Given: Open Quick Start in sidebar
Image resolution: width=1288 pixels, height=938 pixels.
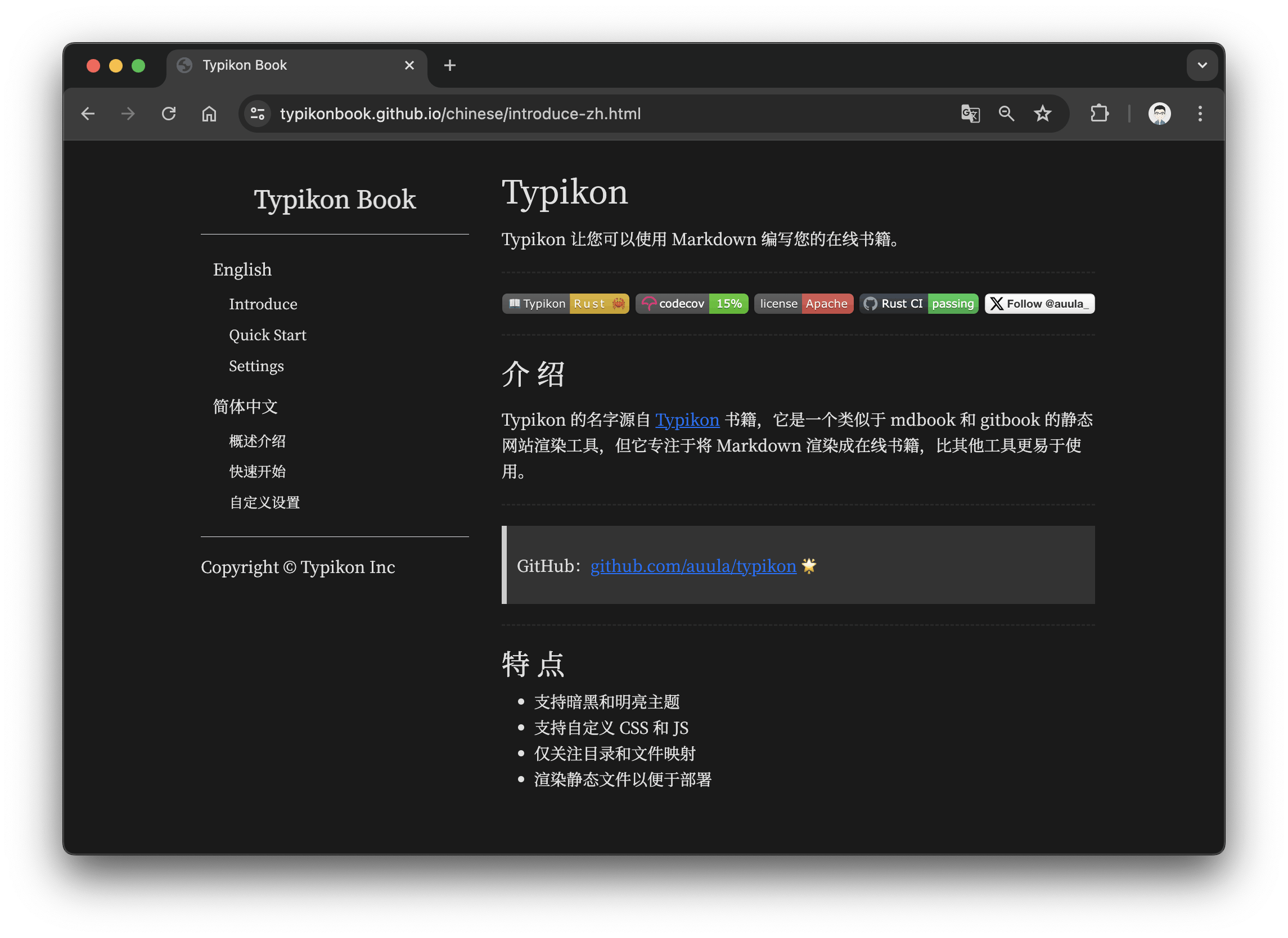Looking at the screenshot, I should click(268, 335).
